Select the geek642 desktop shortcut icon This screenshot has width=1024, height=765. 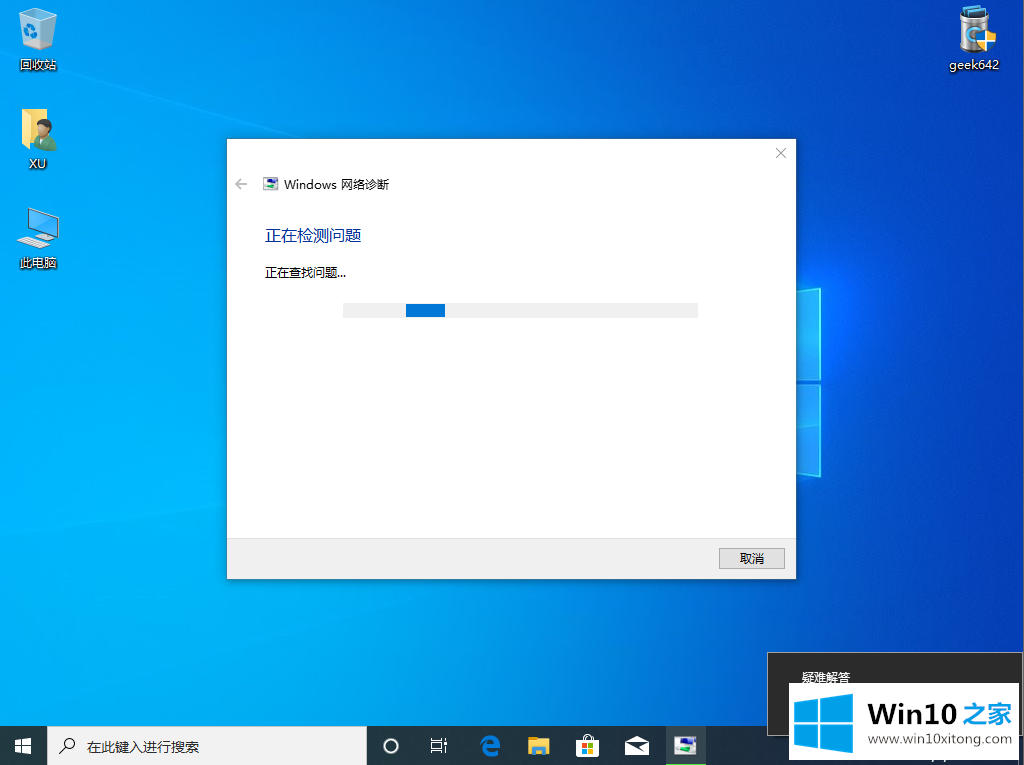pyautogui.click(x=974, y=39)
